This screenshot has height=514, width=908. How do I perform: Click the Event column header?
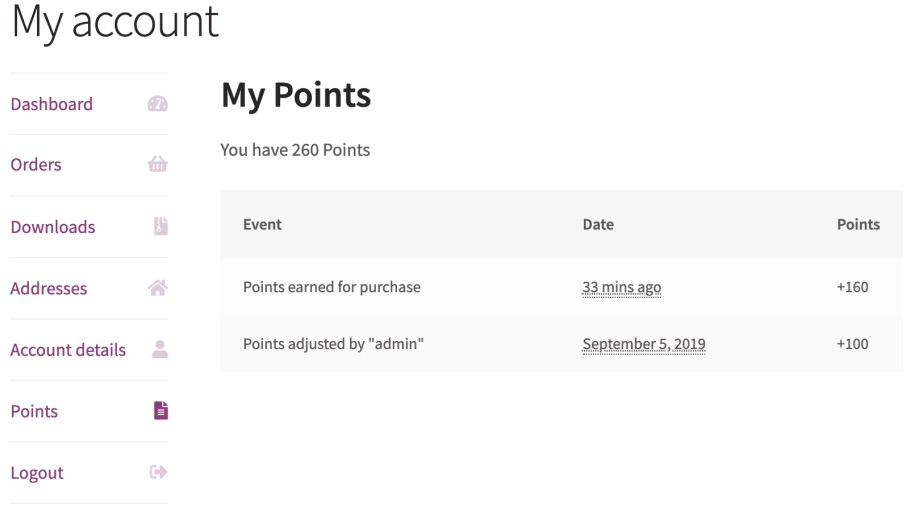point(262,225)
